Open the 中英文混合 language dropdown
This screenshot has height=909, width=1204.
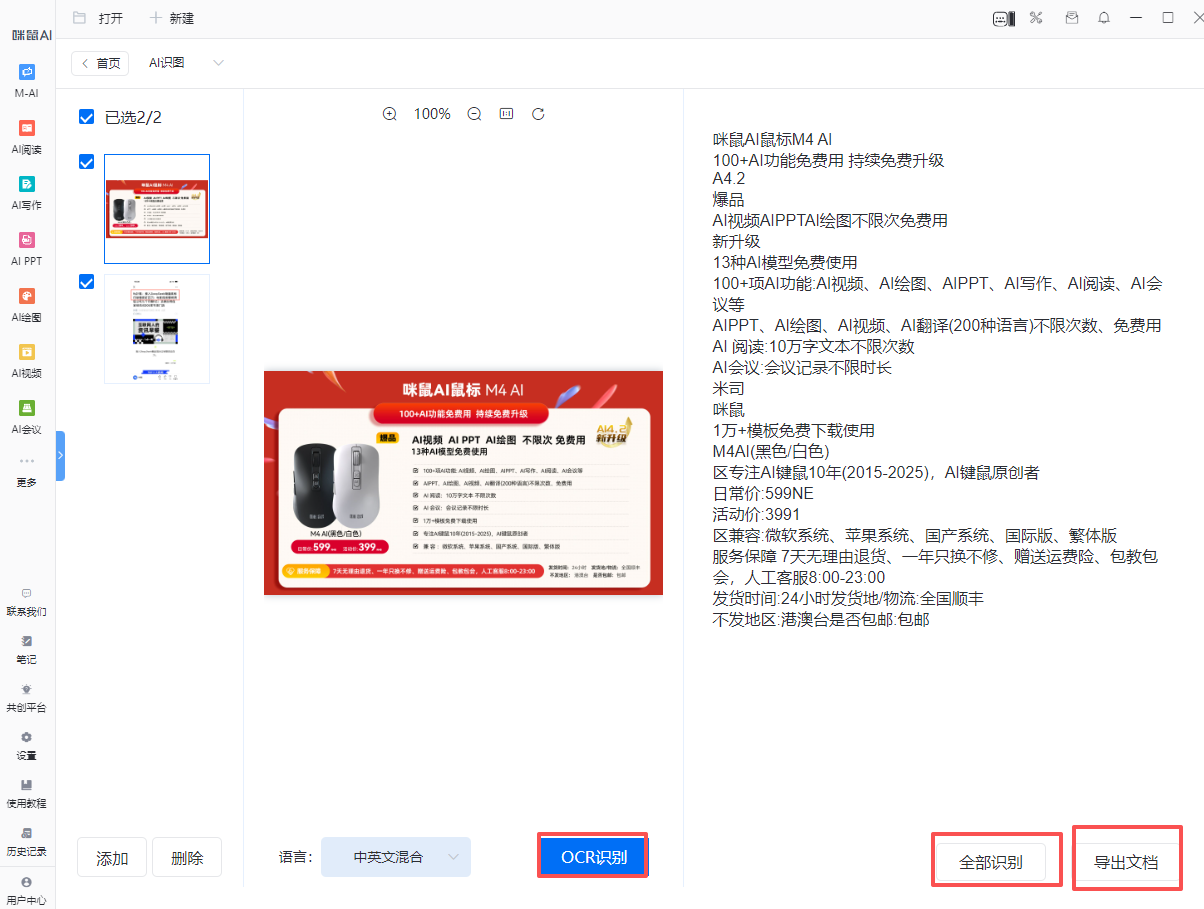pos(396,857)
